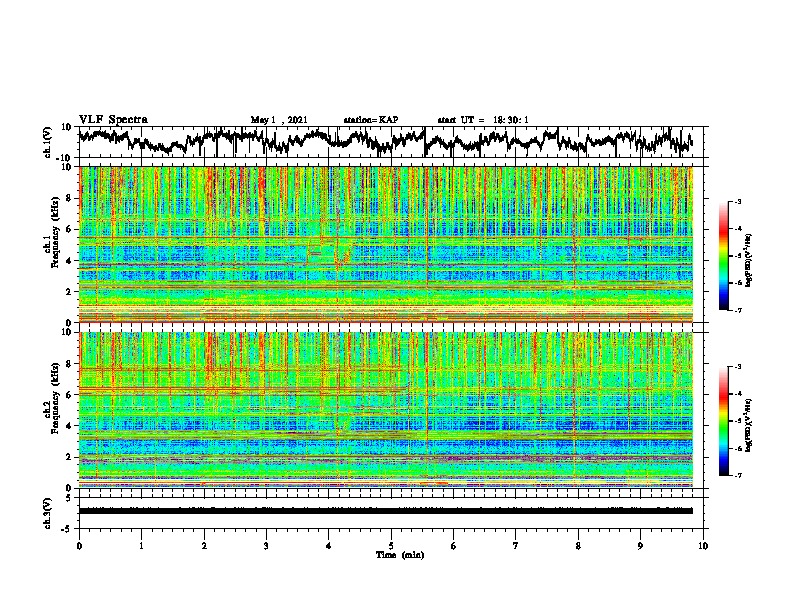The image size is (792, 612).
Task: Click the "ch.1(V)" top panel axis label
Action: click(47, 142)
